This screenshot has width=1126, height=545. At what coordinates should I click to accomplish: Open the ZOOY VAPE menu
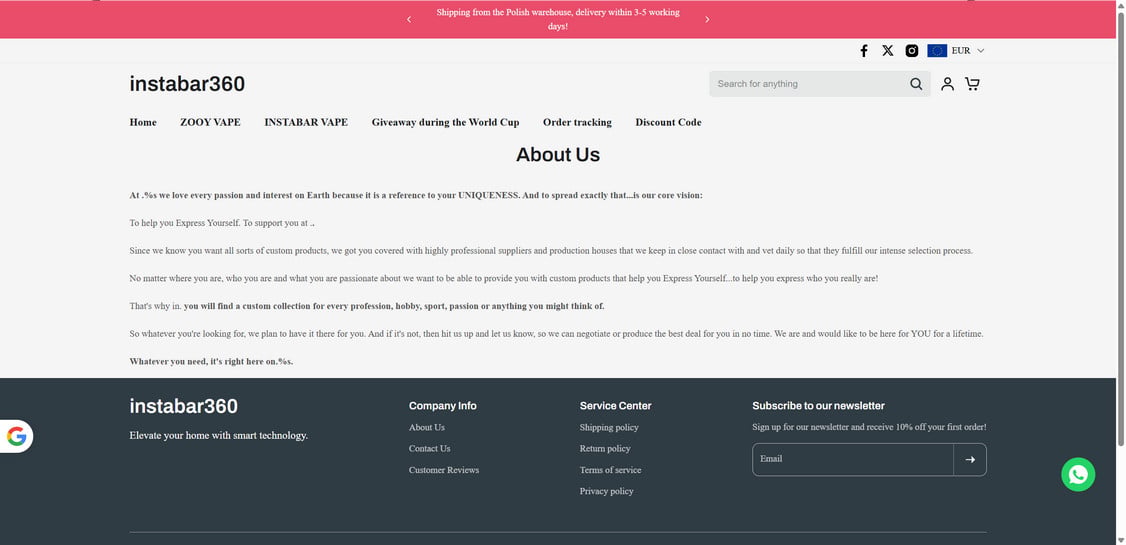point(210,122)
